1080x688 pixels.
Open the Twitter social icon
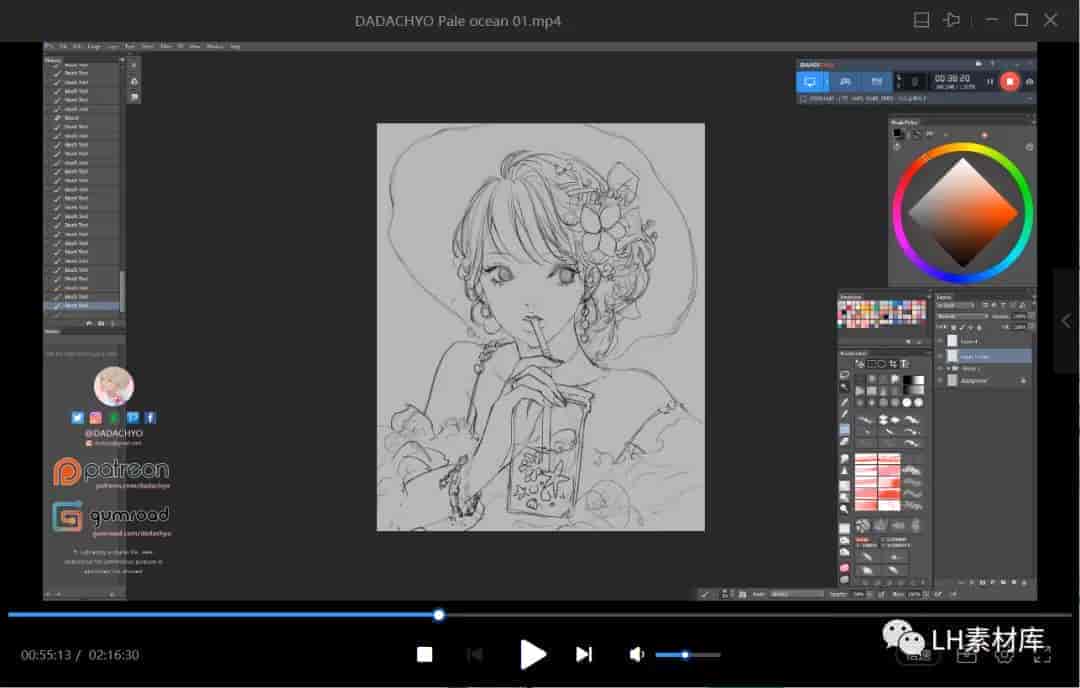point(77,417)
